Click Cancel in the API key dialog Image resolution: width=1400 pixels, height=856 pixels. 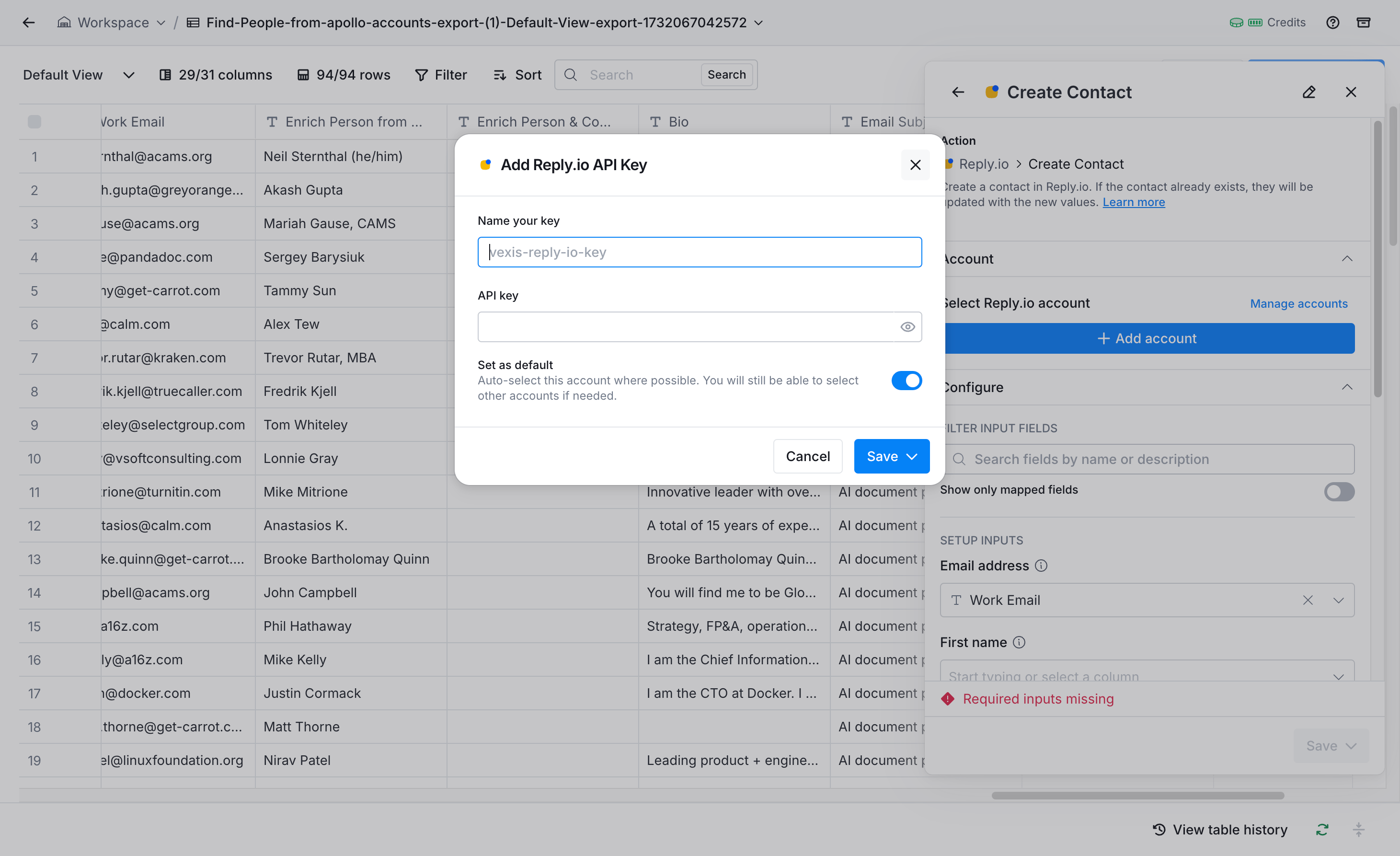(x=807, y=456)
